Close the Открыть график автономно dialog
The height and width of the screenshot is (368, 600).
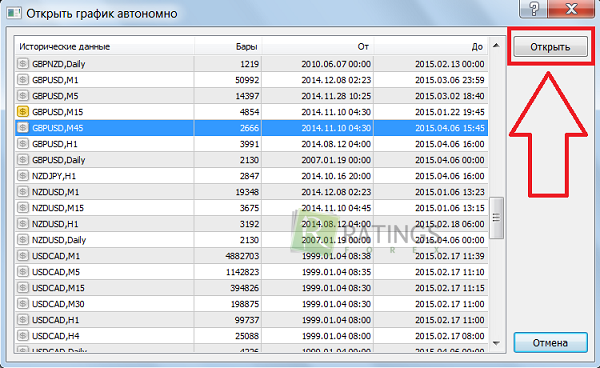pos(571,8)
